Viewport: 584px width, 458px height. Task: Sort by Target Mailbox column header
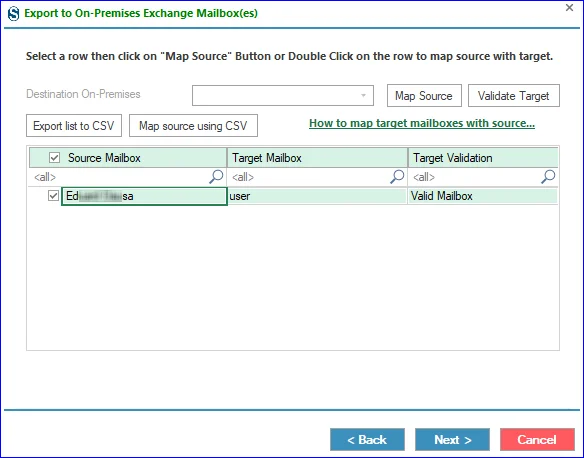pos(317,158)
